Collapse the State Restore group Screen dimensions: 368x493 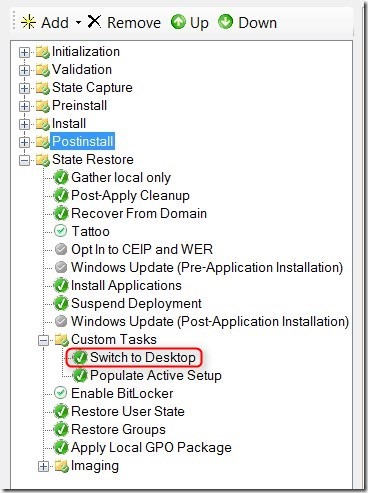(x=24, y=160)
